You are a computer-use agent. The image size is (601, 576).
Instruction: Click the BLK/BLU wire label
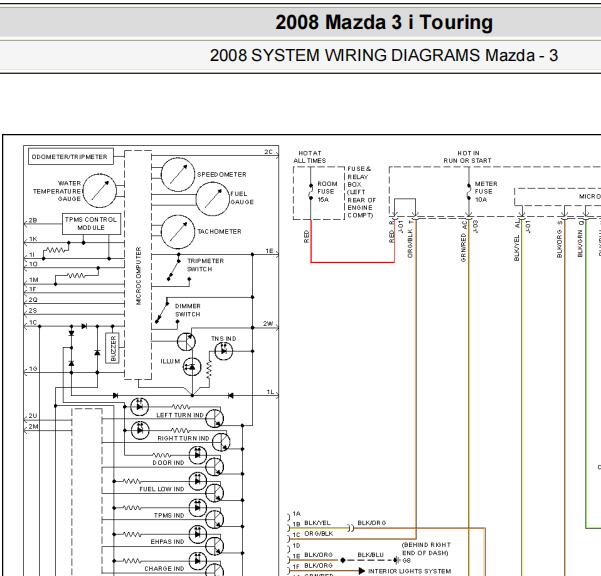(x=370, y=555)
